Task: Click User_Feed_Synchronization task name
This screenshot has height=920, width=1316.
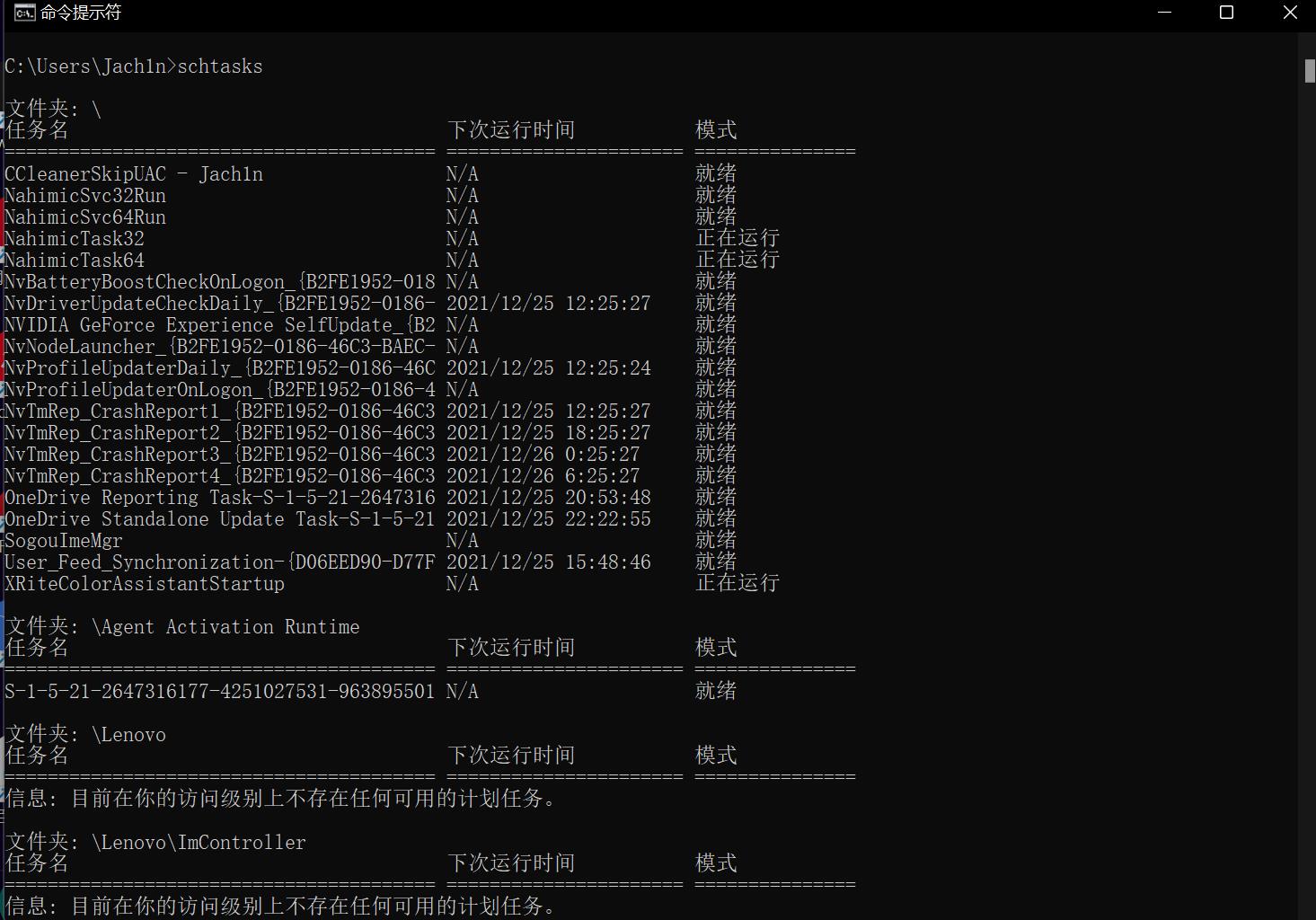Action: [220, 562]
